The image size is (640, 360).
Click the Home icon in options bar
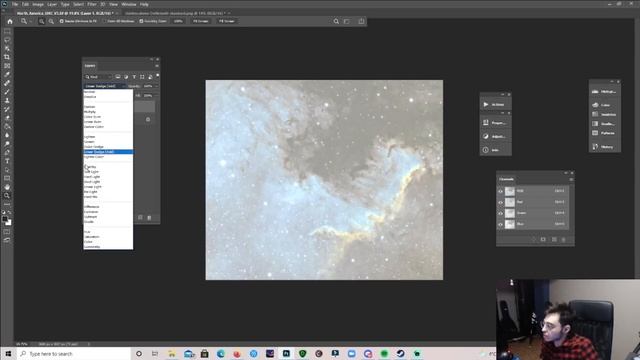[x=10, y=21]
